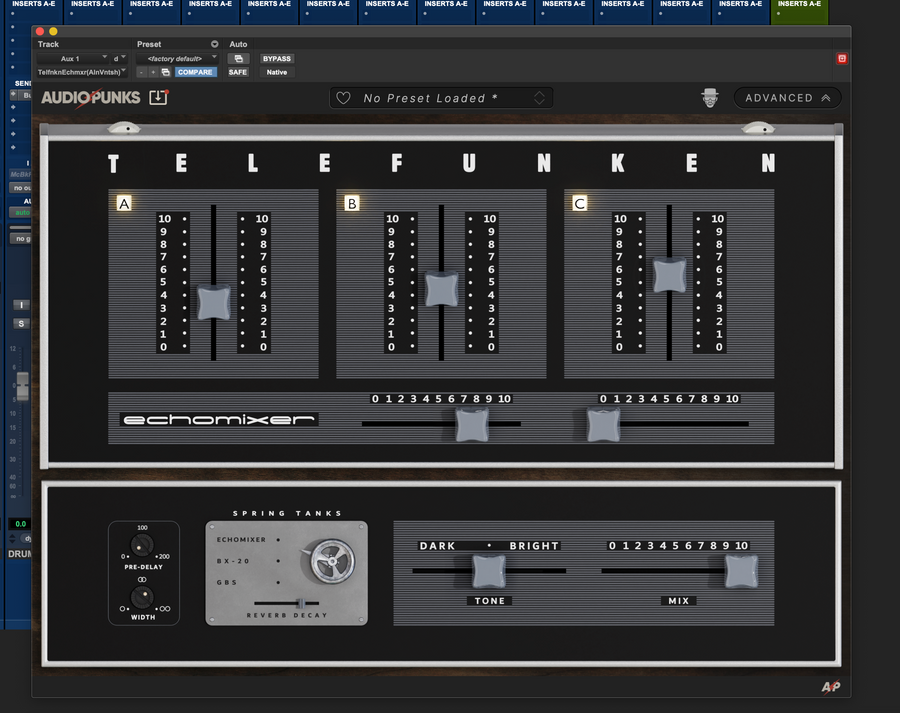Open the insert position 'd' dropdown
The width and height of the screenshot is (900, 713).
coord(119,59)
